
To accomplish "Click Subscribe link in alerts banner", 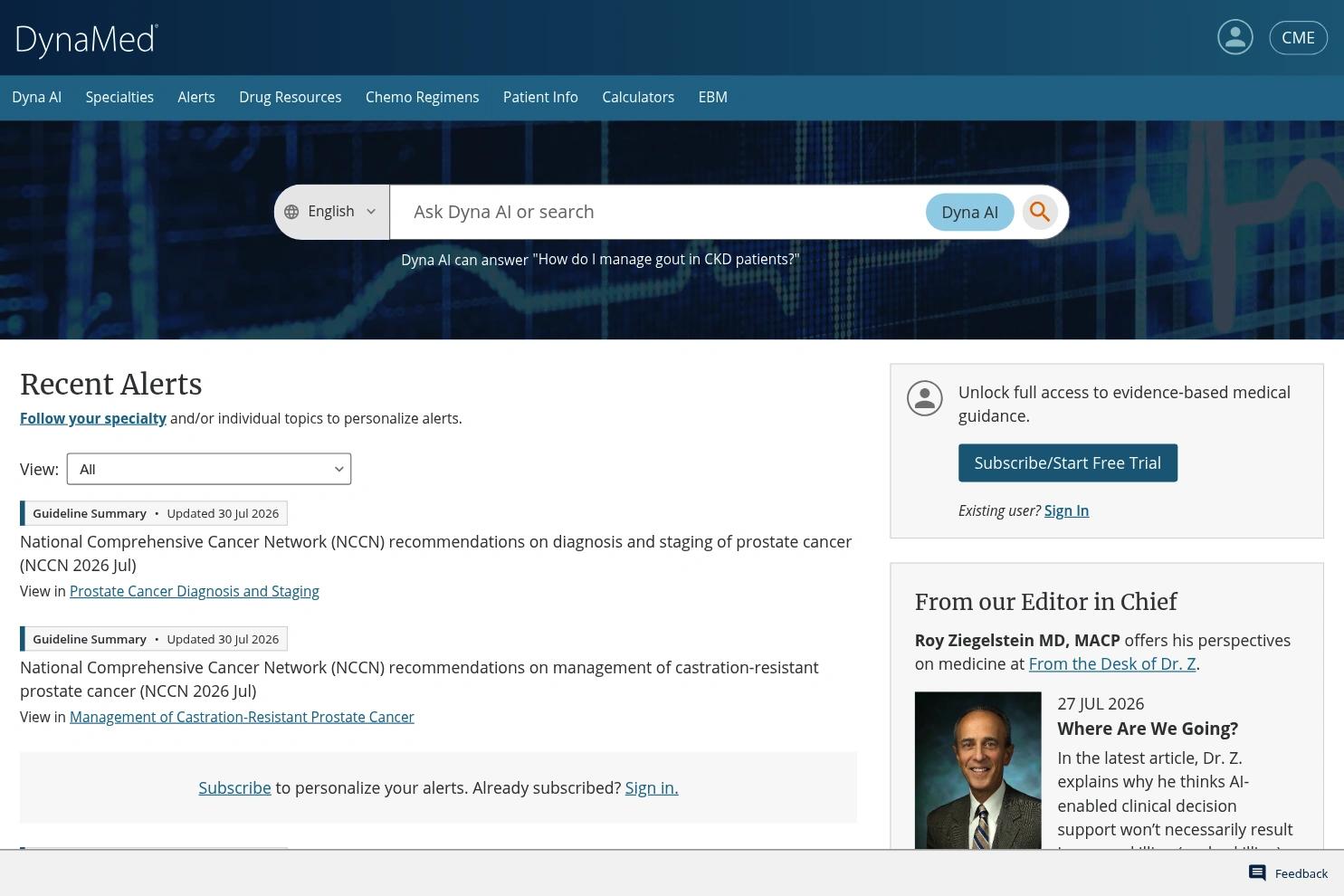I will (234, 787).
